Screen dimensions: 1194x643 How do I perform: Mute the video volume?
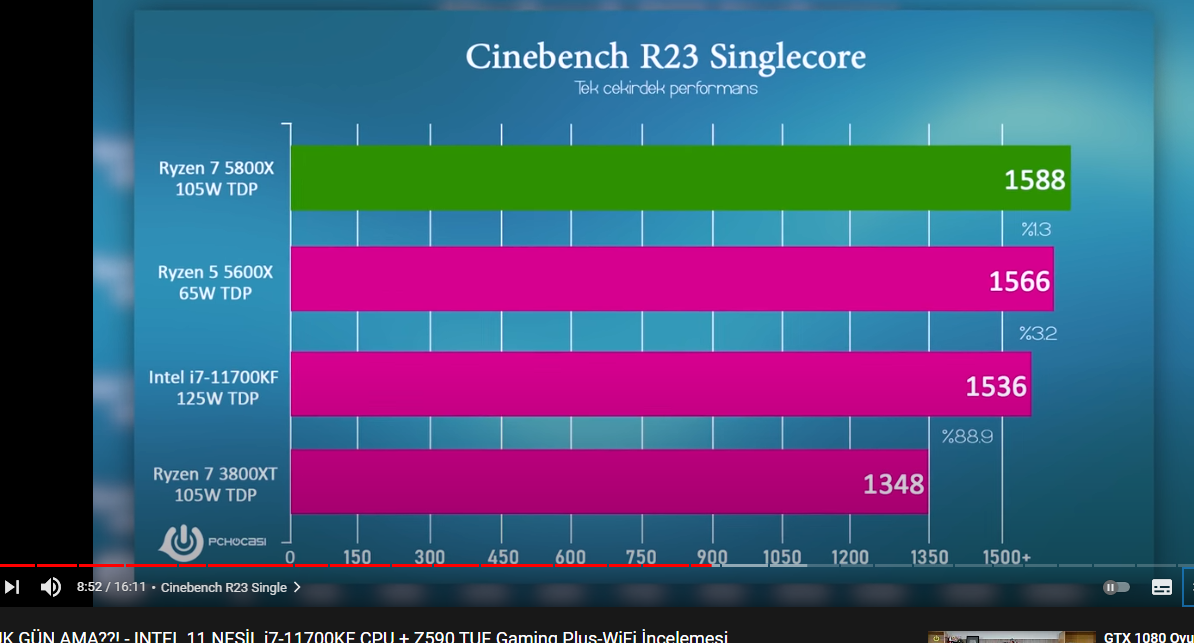tap(50, 587)
